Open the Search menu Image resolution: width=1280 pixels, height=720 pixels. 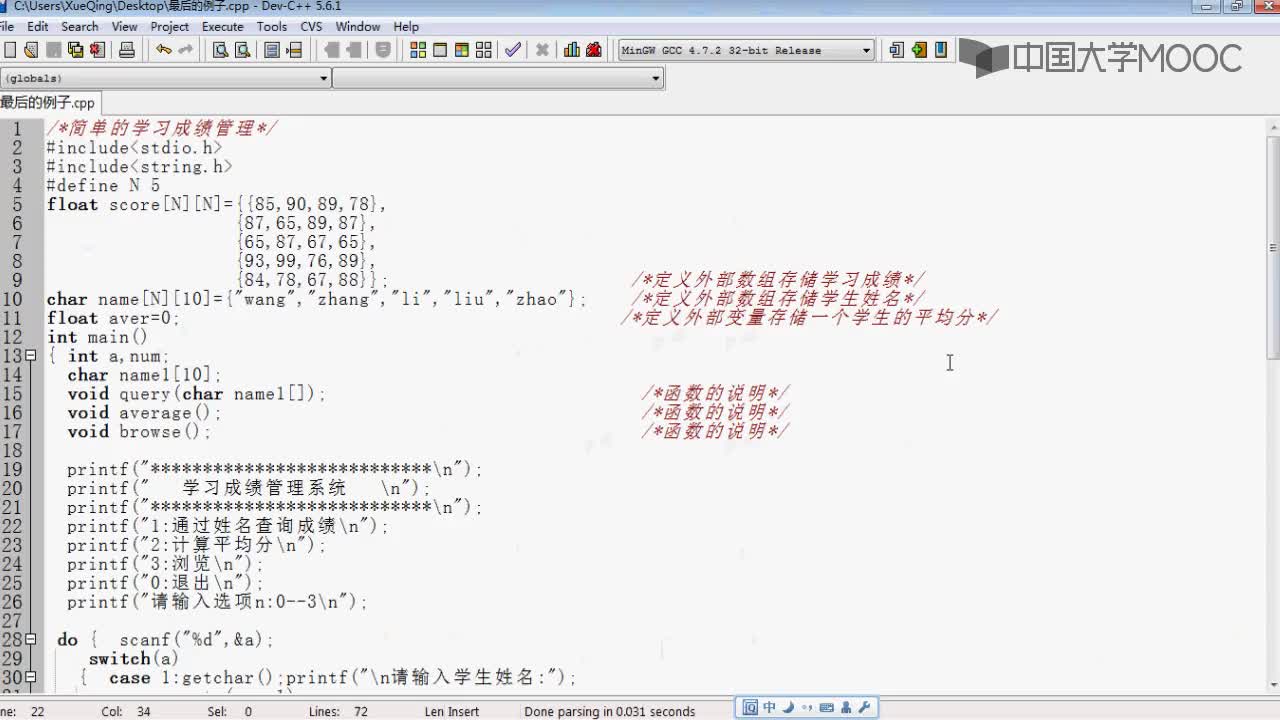pos(80,26)
